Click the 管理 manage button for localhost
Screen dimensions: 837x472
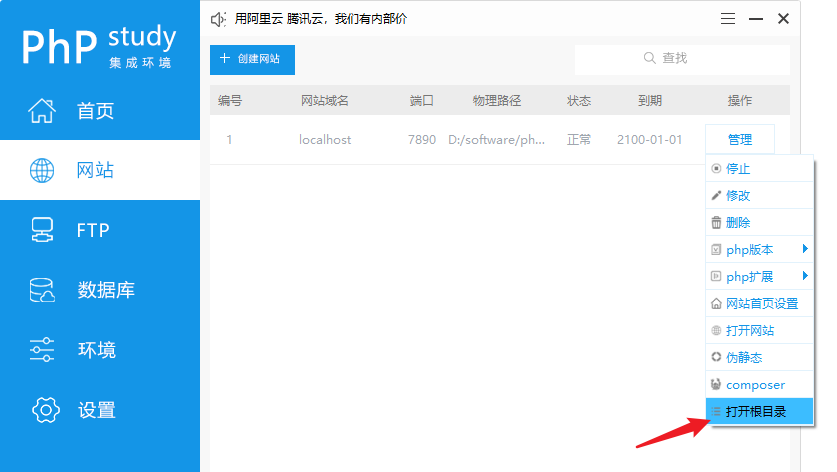point(740,140)
